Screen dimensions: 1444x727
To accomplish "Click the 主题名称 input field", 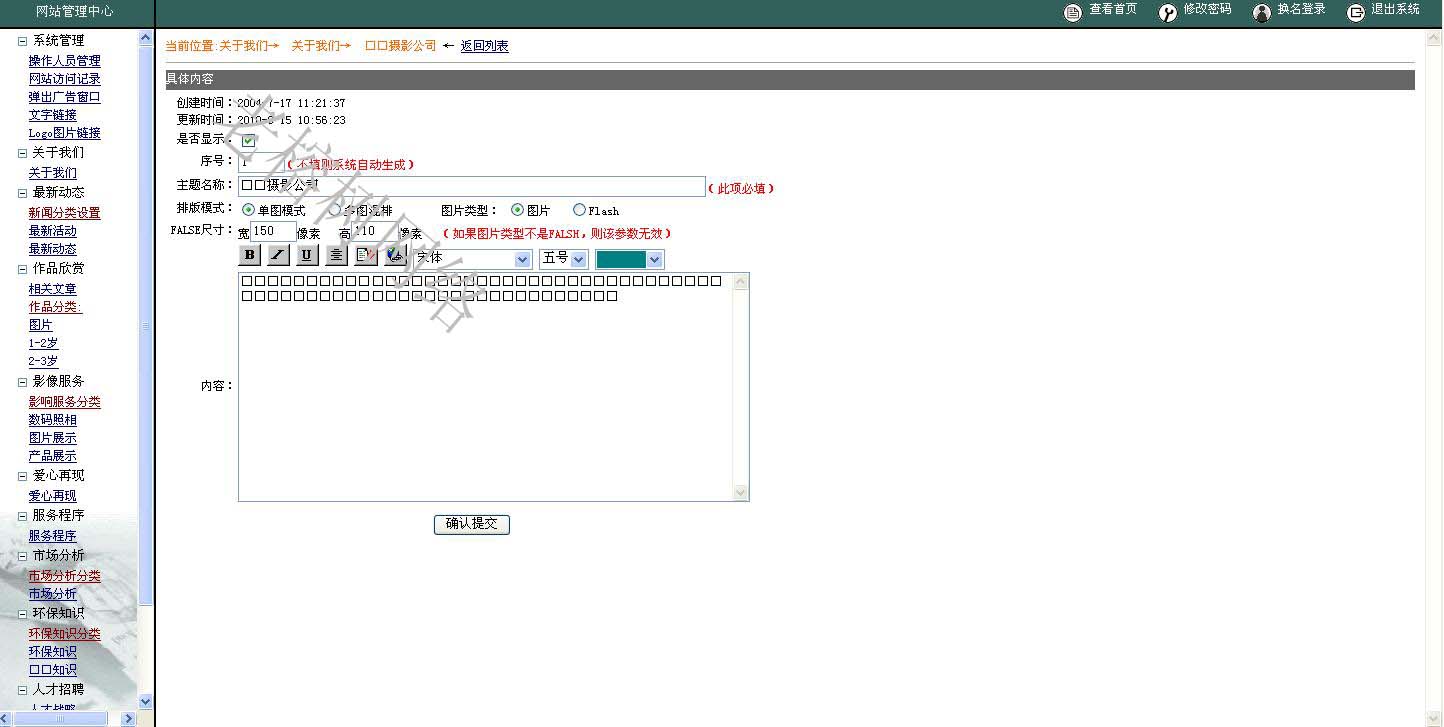I will pyautogui.click(x=472, y=187).
